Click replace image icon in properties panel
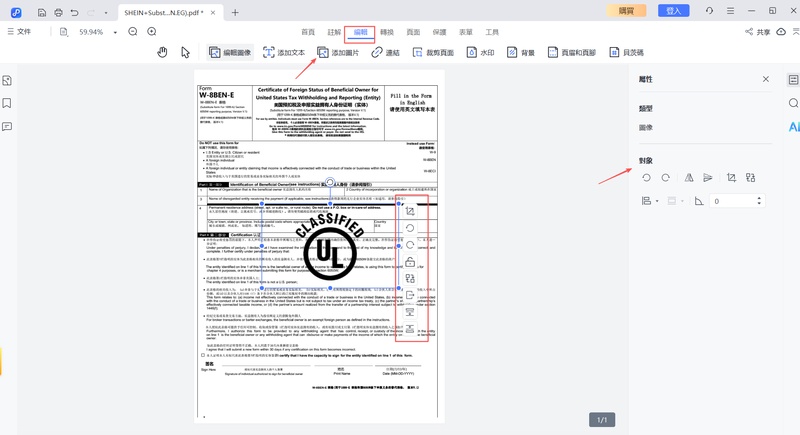This screenshot has height=435, width=800. pos(751,177)
